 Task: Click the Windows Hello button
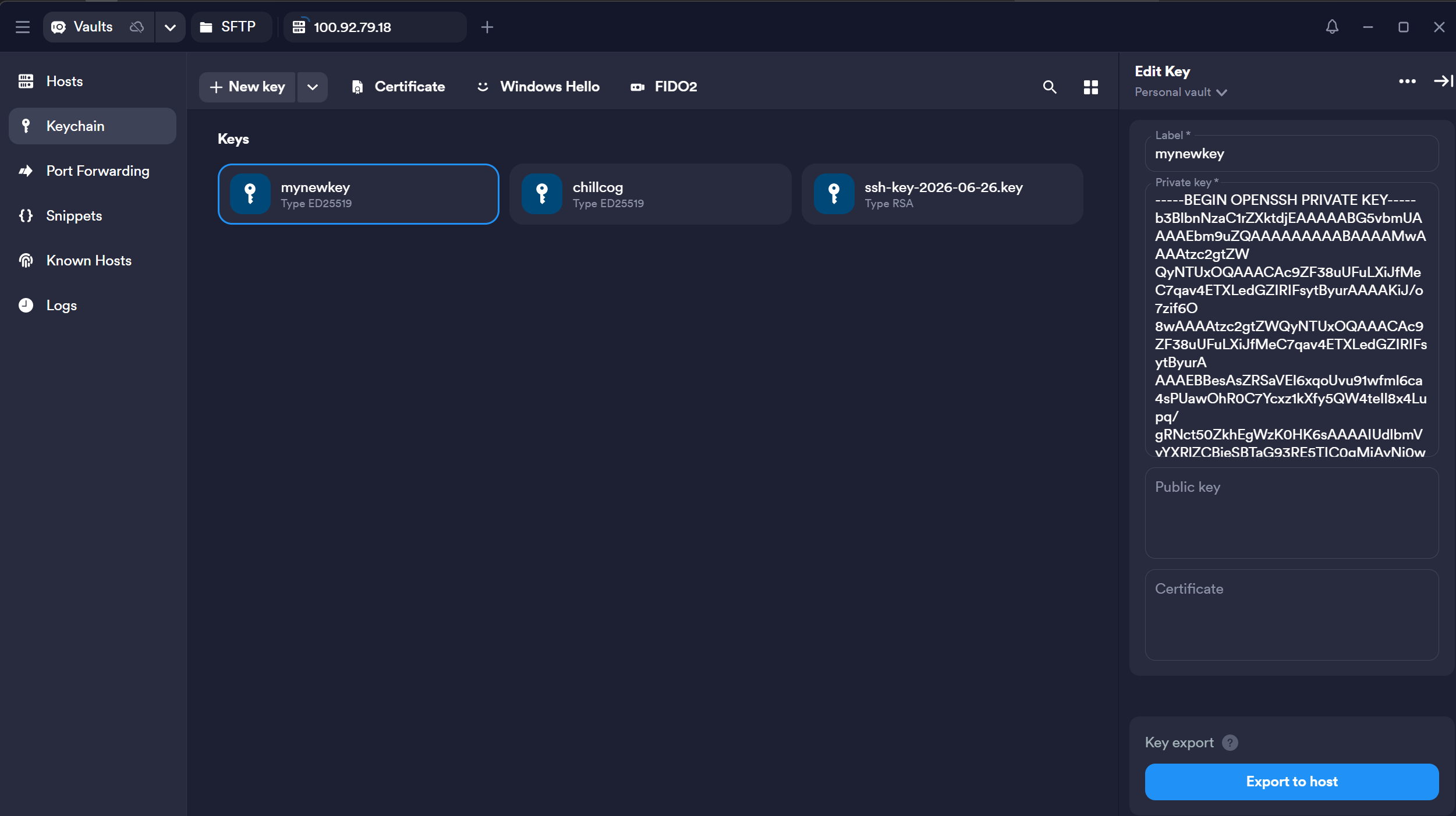click(539, 87)
